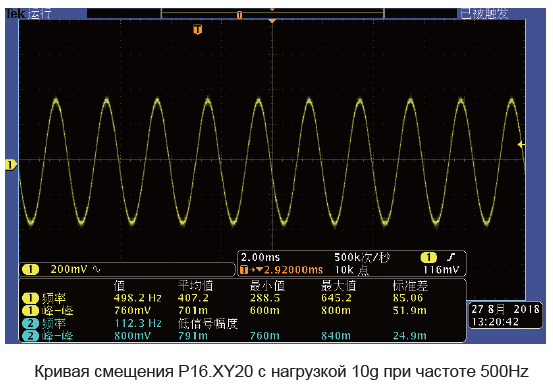The width and height of the screenshot is (553, 385).
Task: Click the orange trigger point triangle at top
Action: pos(272,22)
